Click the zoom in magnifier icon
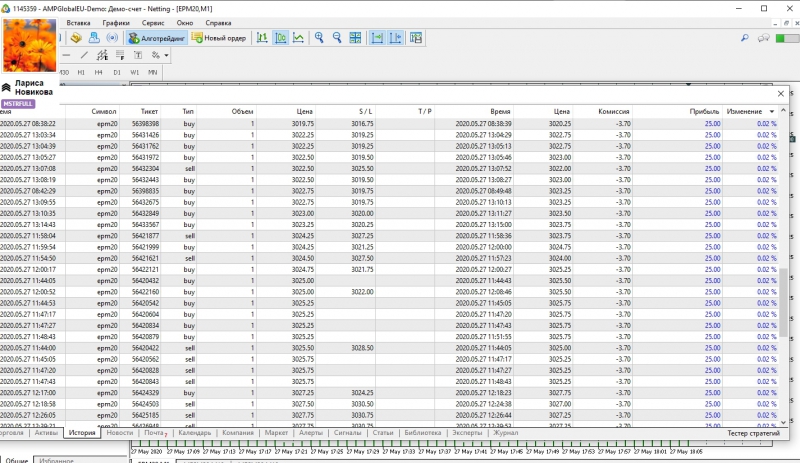This screenshot has width=800, height=463. click(319, 38)
